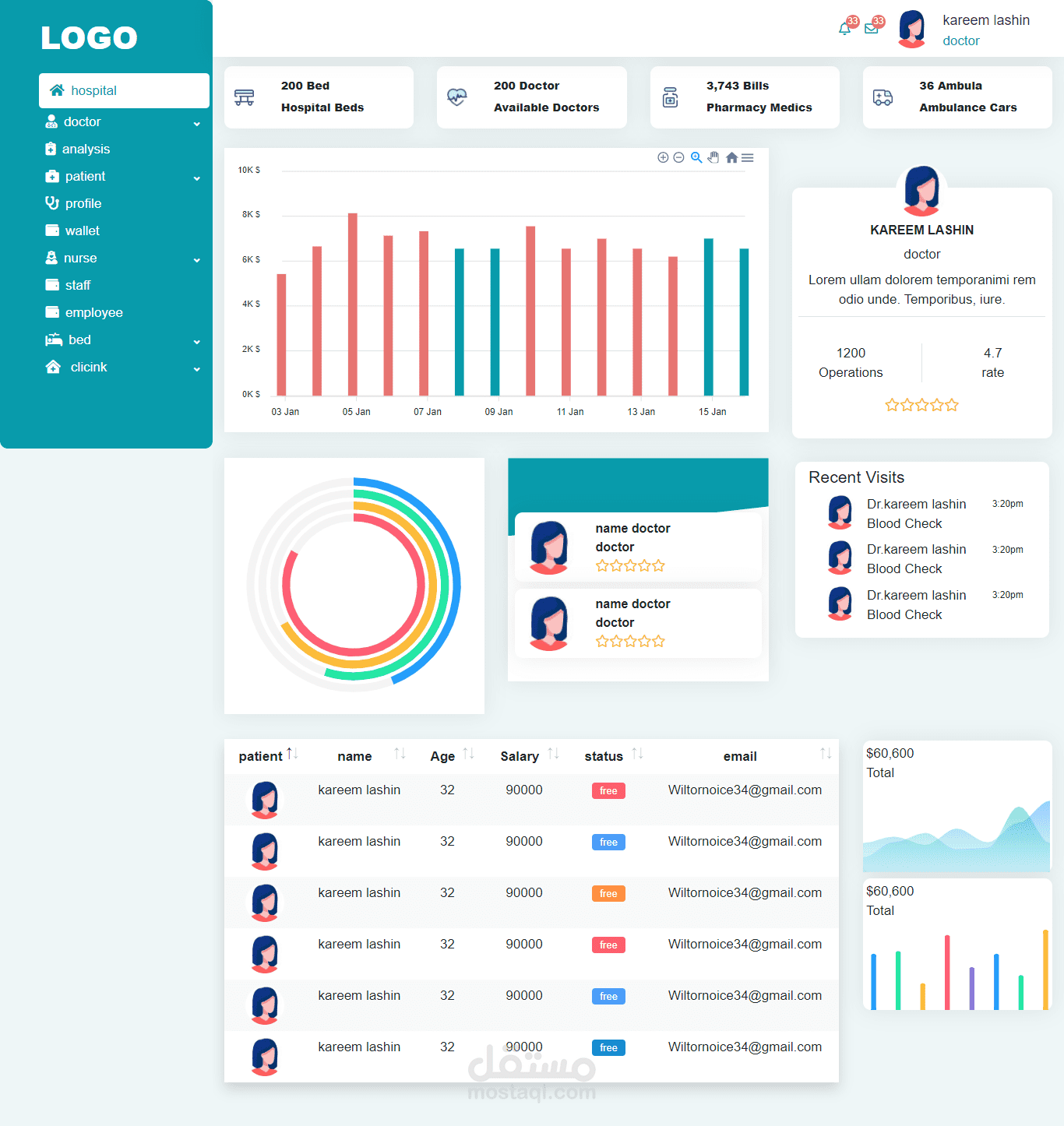Click blue free badge in last row
This screenshot has width=1064, height=1126.
pyautogui.click(x=608, y=1047)
